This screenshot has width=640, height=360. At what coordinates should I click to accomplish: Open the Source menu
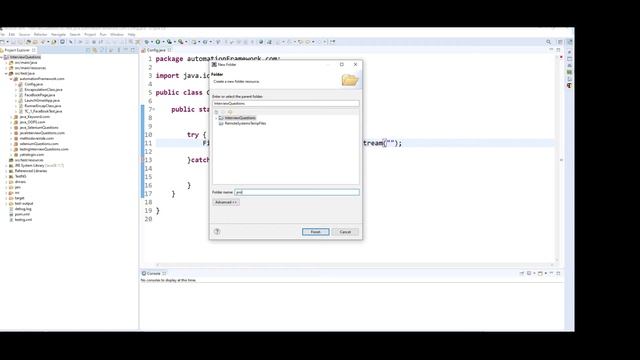[24, 35]
